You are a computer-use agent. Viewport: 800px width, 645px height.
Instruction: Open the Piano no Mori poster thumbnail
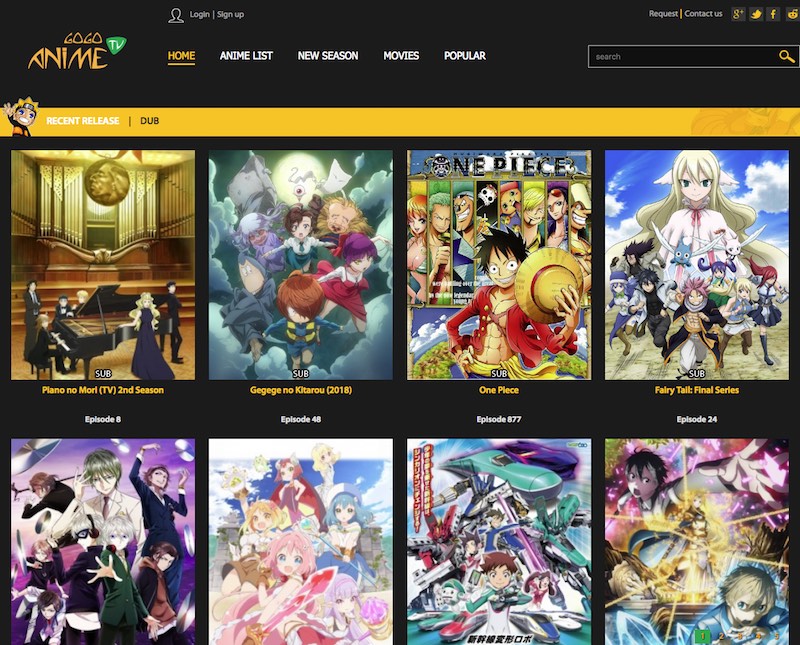tap(103, 265)
